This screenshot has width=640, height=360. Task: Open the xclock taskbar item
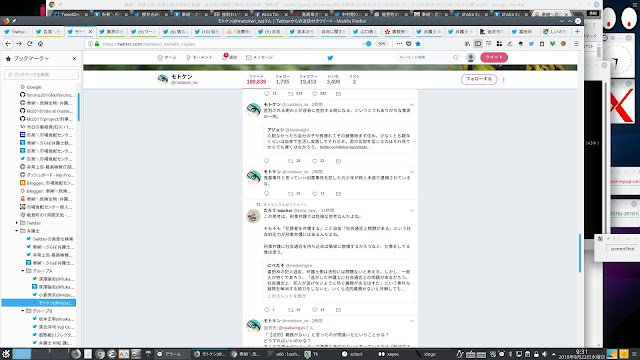(353, 354)
